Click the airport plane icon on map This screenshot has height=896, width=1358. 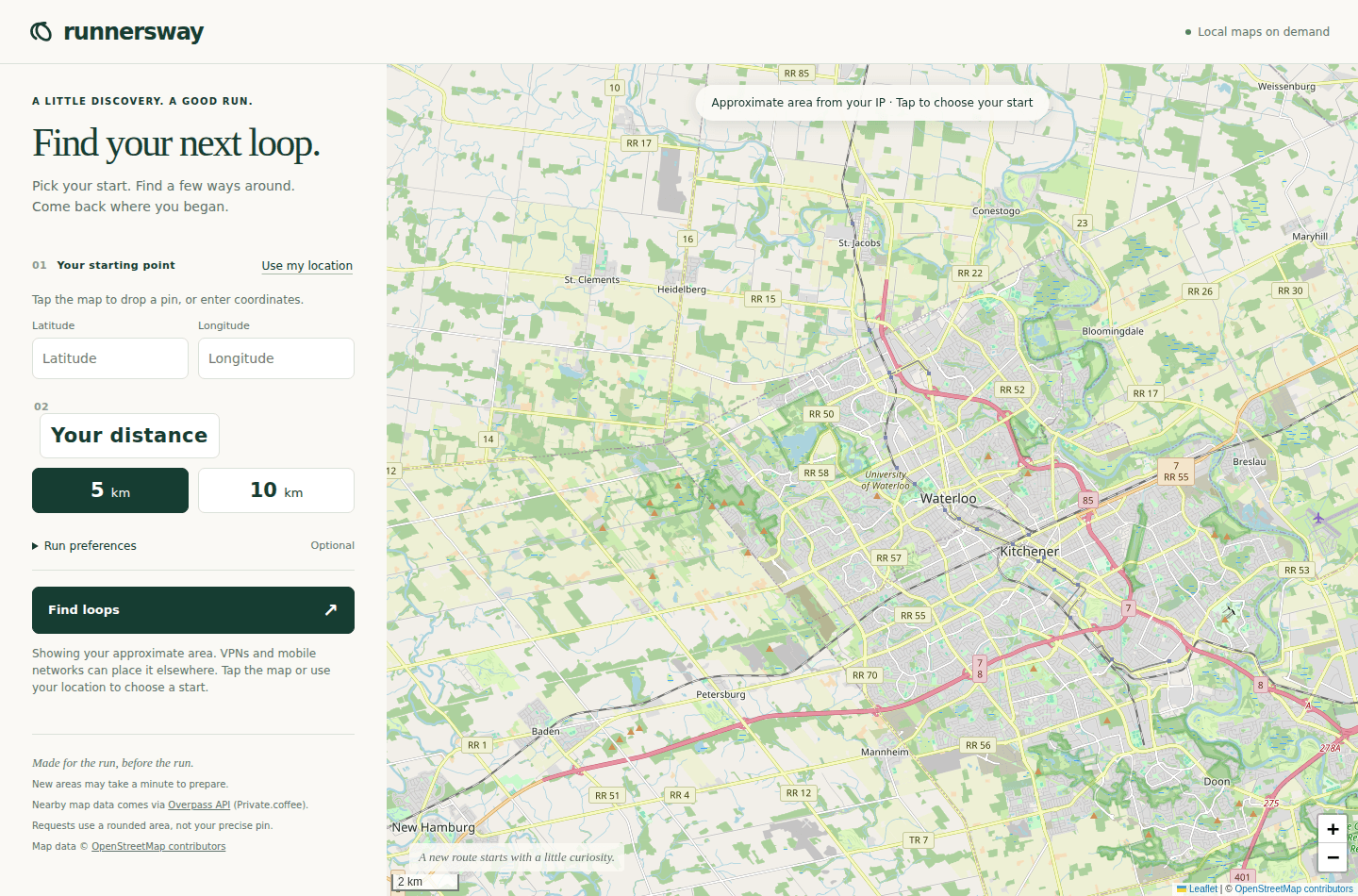pos(1318,517)
